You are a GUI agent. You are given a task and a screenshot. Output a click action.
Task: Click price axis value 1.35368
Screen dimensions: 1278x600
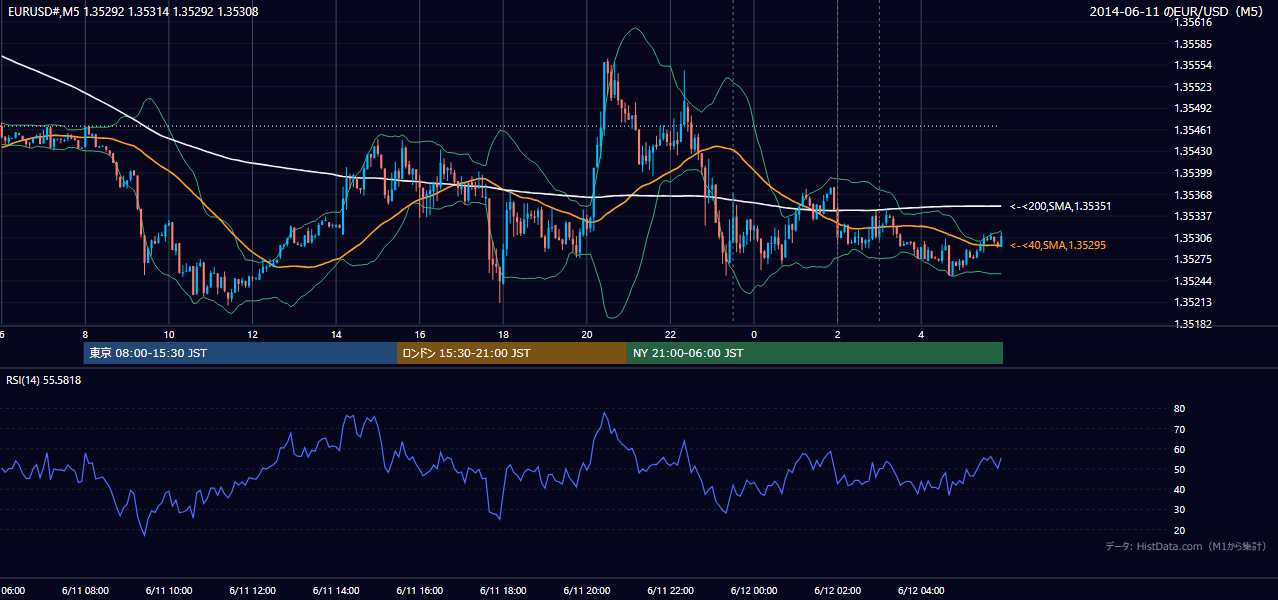(1194, 196)
